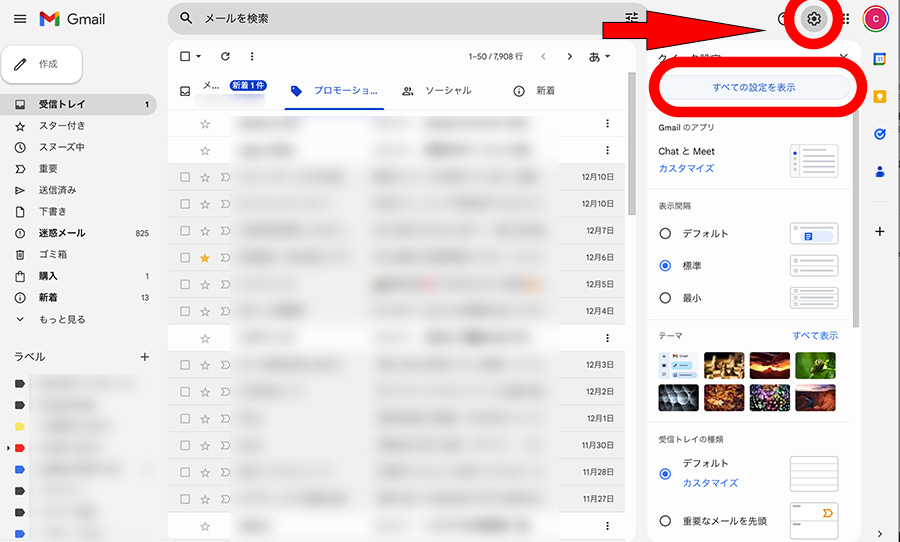Tick the checkbox of the 12月10日 first email
This screenshot has height=542, width=900.
coord(185,177)
